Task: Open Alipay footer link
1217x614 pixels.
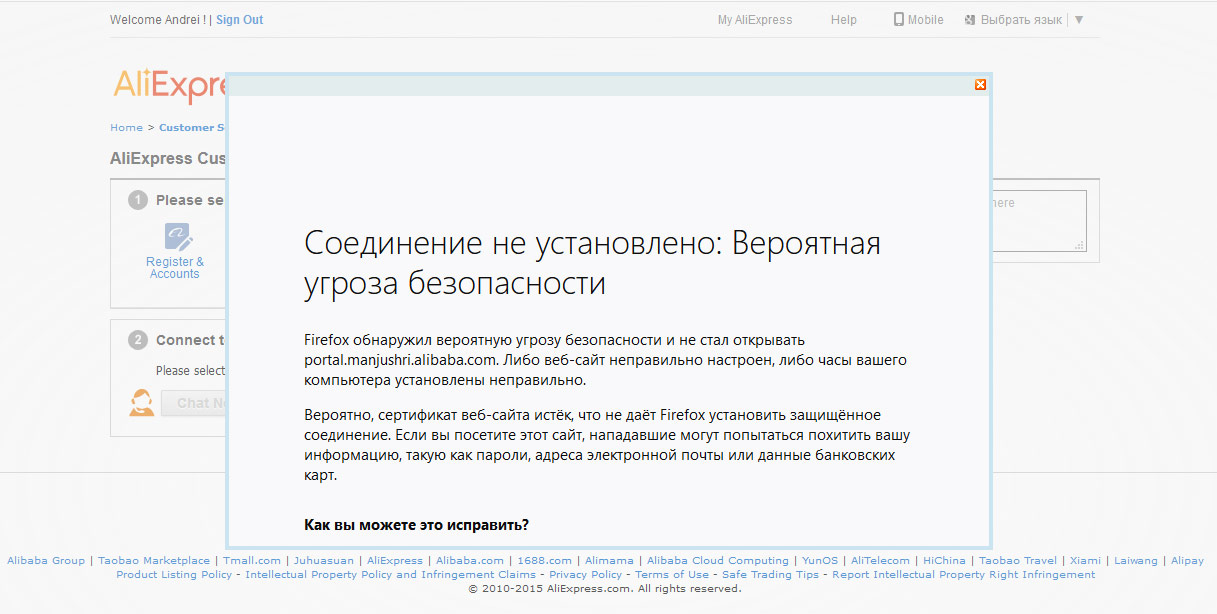Action: [x=1187, y=561]
